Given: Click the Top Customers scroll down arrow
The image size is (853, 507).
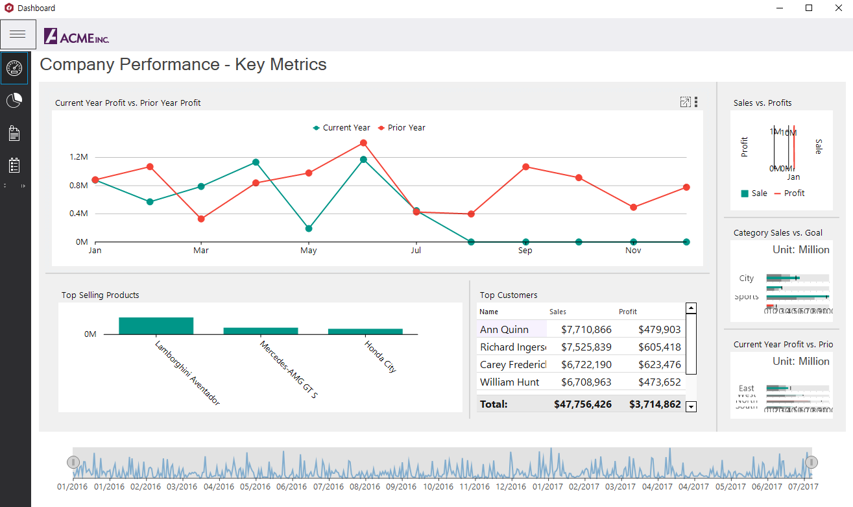Looking at the screenshot, I should (691, 406).
